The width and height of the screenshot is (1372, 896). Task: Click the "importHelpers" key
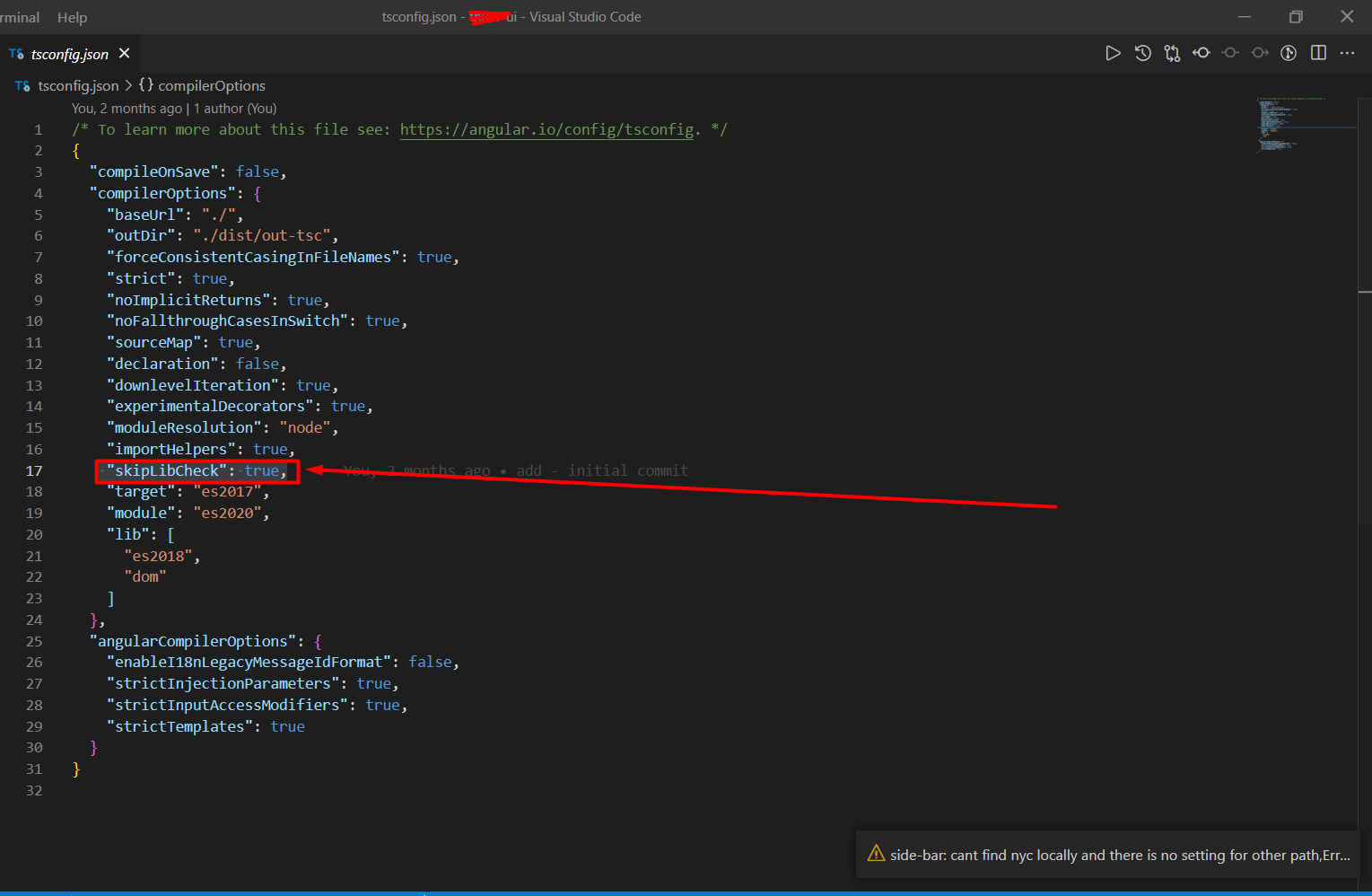tap(170, 449)
